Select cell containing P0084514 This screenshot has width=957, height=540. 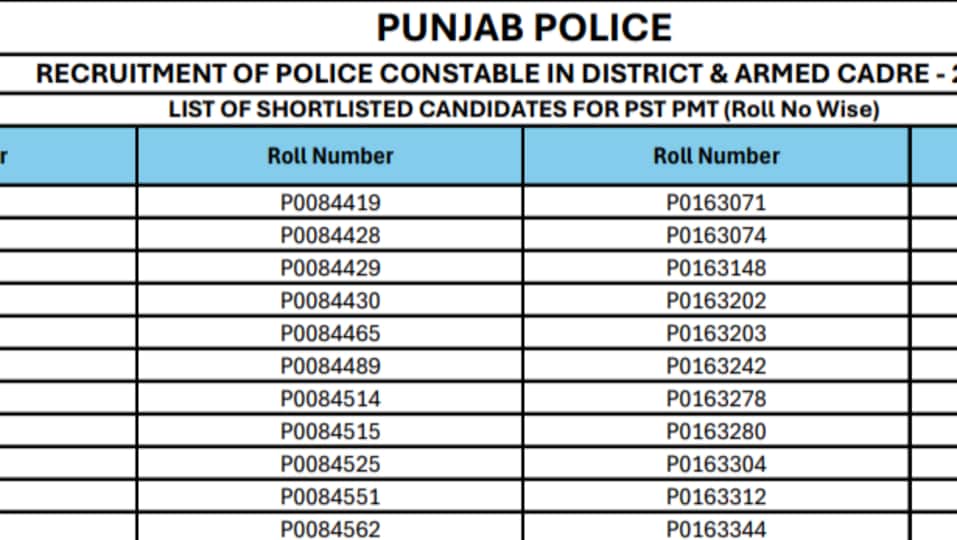(330, 398)
